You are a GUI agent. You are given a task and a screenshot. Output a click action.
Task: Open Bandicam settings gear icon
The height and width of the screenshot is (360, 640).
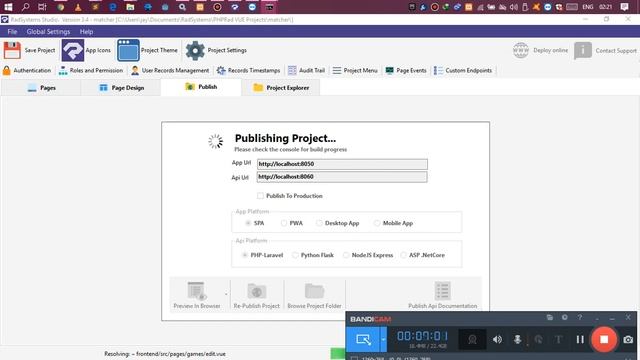click(x=564, y=318)
